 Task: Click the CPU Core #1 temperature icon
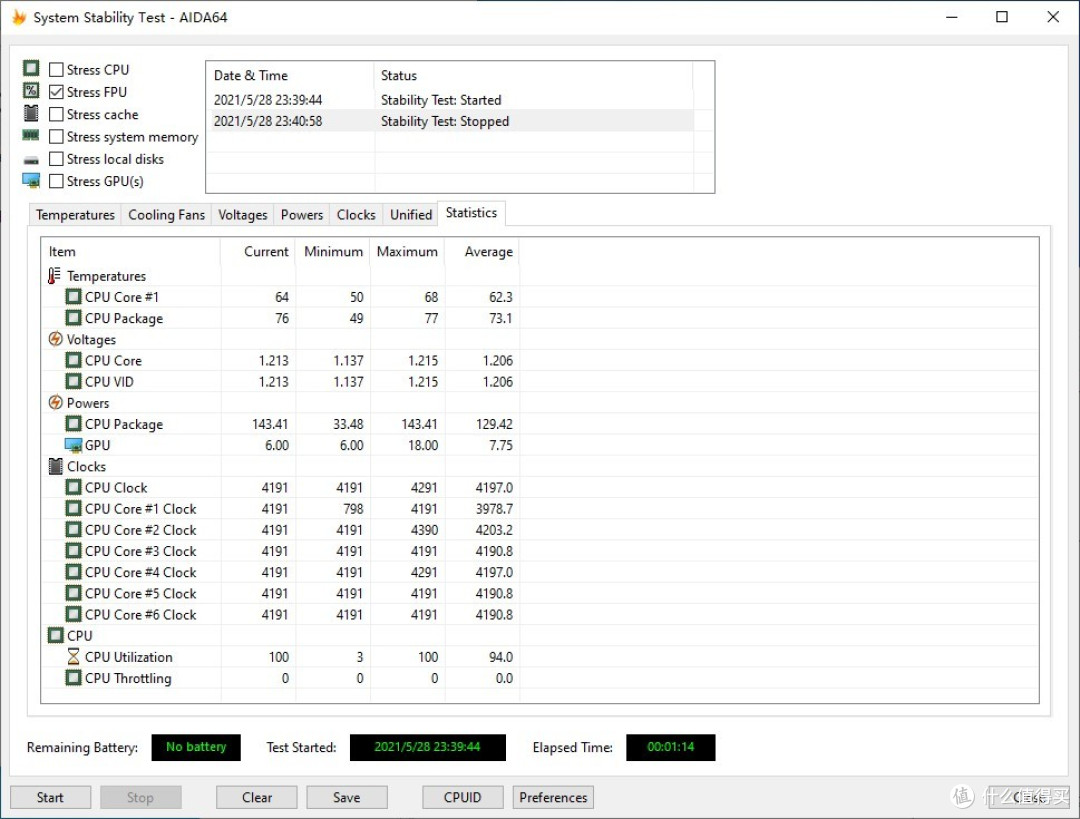click(x=73, y=297)
